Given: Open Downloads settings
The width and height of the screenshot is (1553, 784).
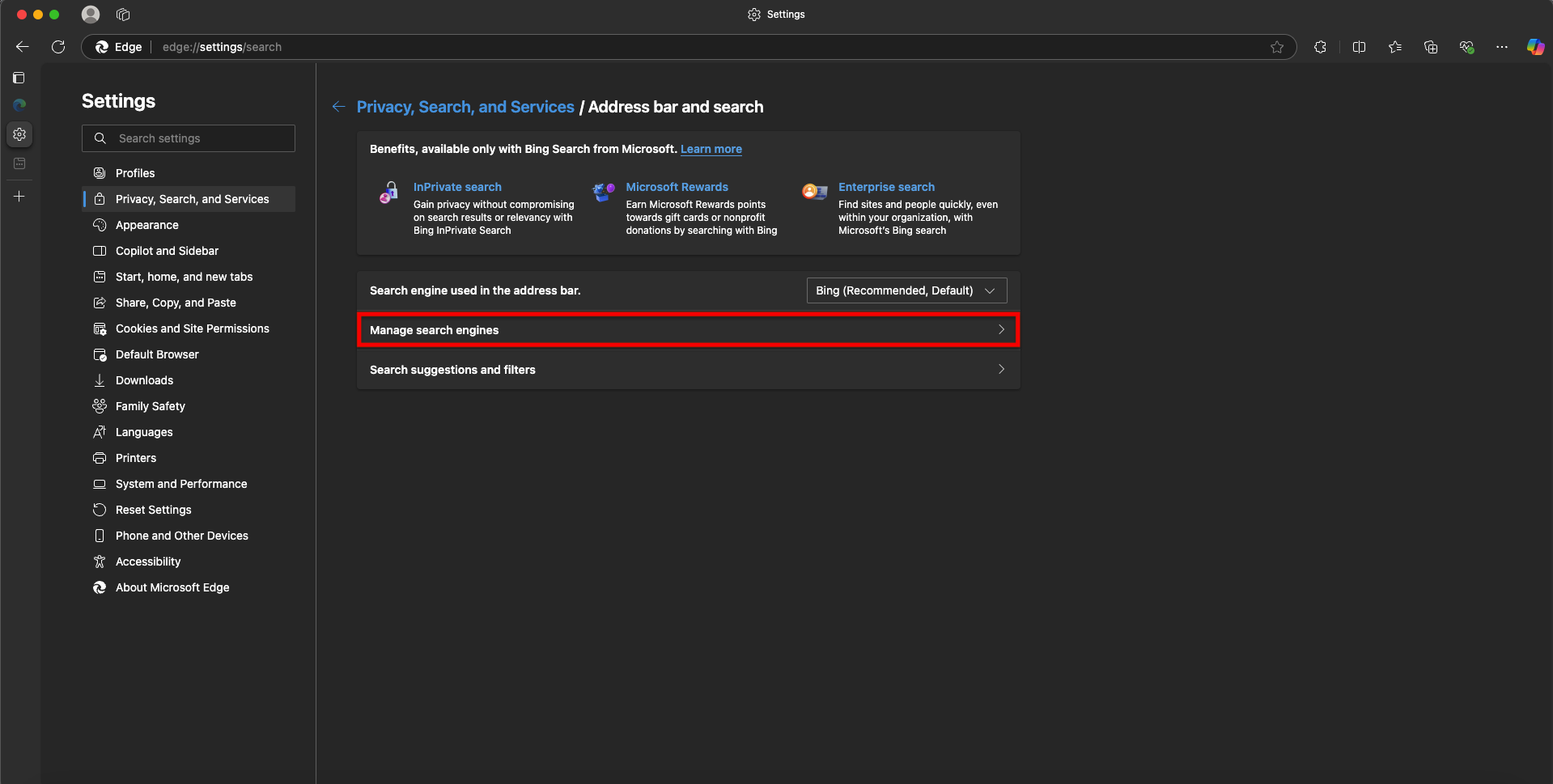Looking at the screenshot, I should click(x=189, y=380).
